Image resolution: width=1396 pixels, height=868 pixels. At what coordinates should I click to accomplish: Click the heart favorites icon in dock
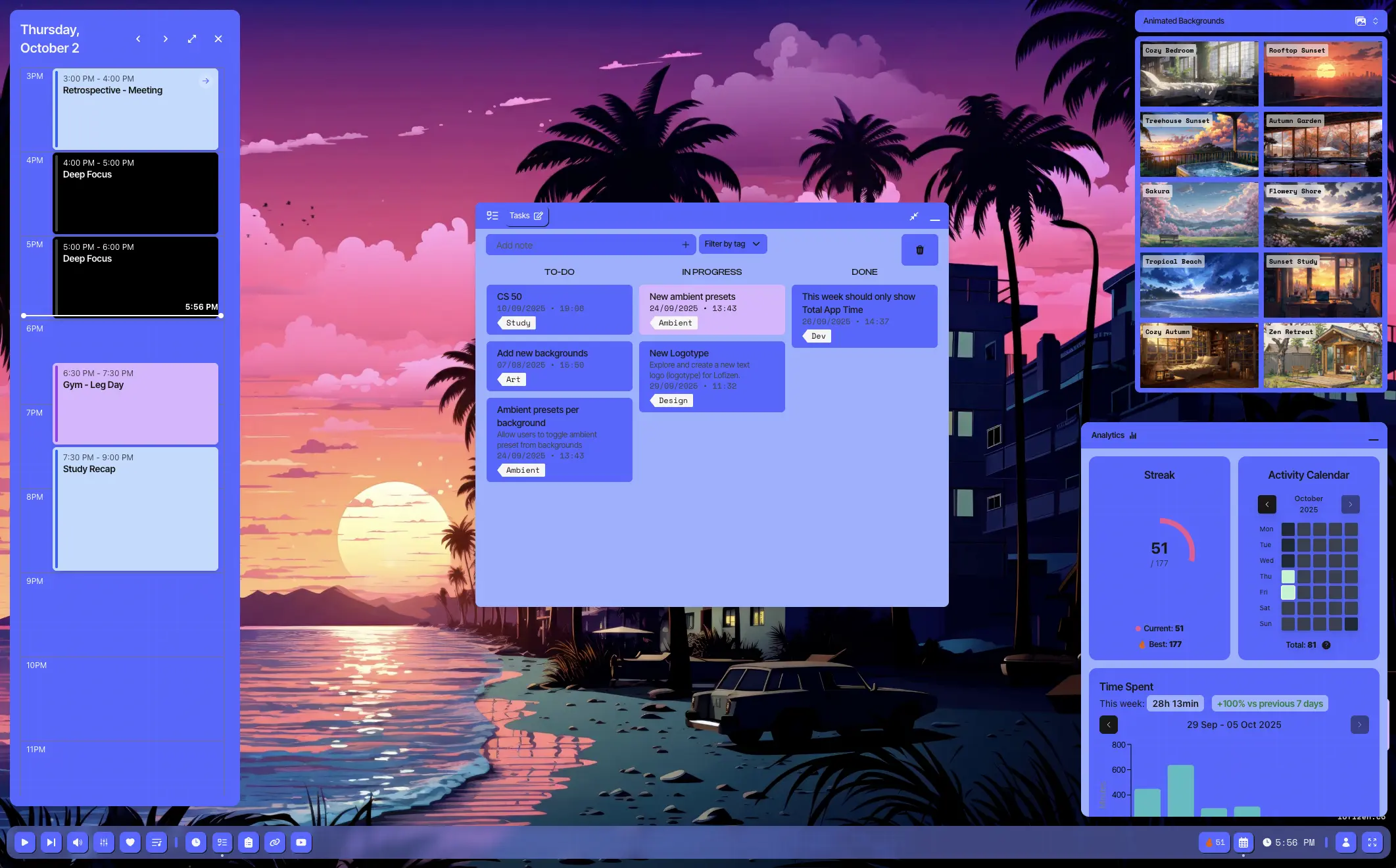pos(130,842)
